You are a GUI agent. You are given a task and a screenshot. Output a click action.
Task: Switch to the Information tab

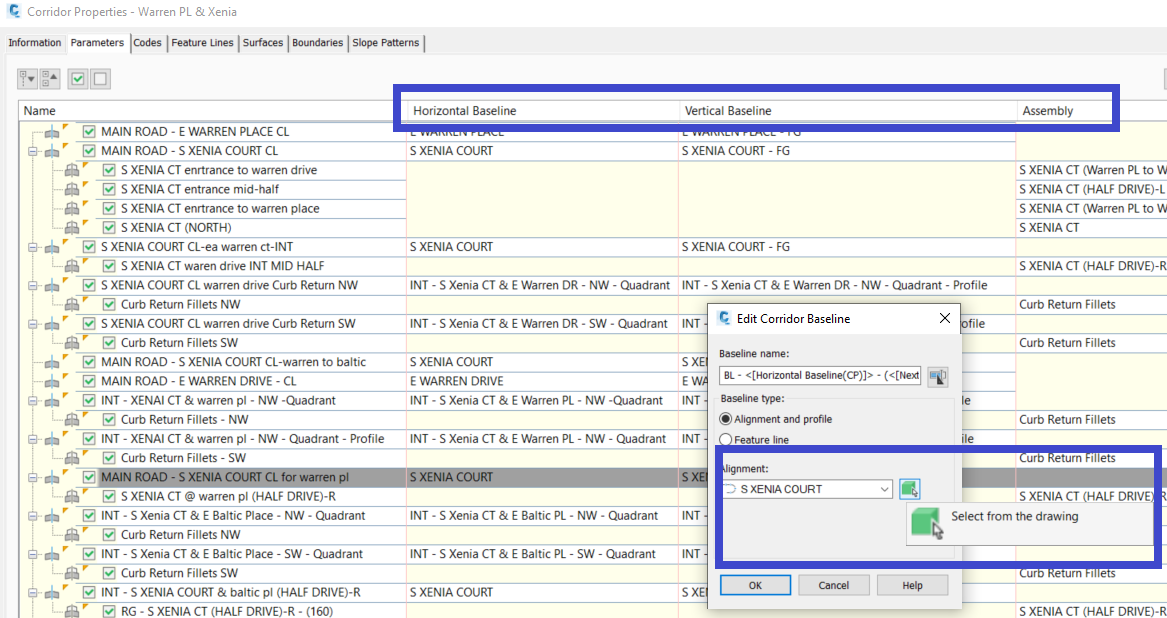tap(34, 43)
